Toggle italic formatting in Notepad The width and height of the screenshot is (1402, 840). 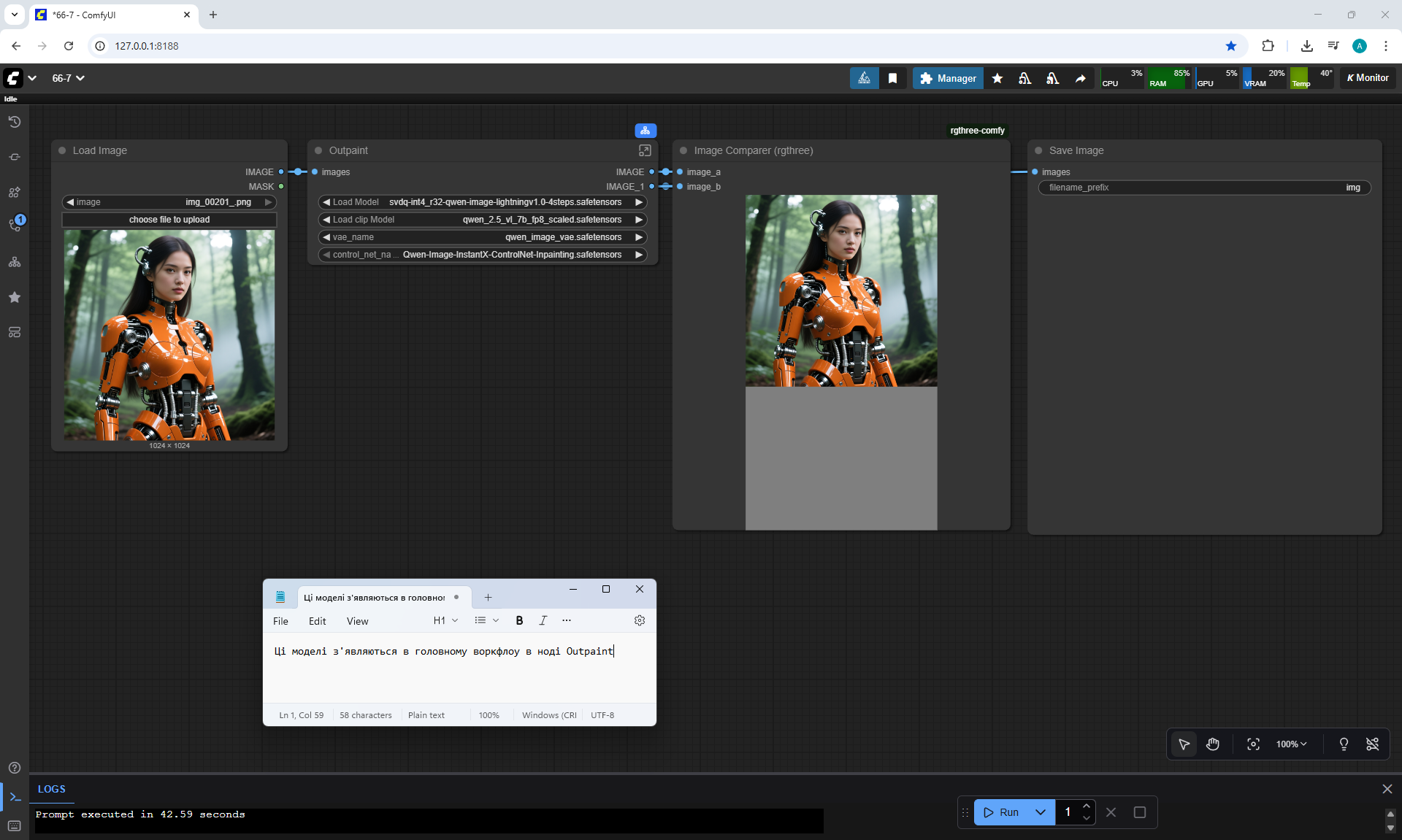coord(543,620)
